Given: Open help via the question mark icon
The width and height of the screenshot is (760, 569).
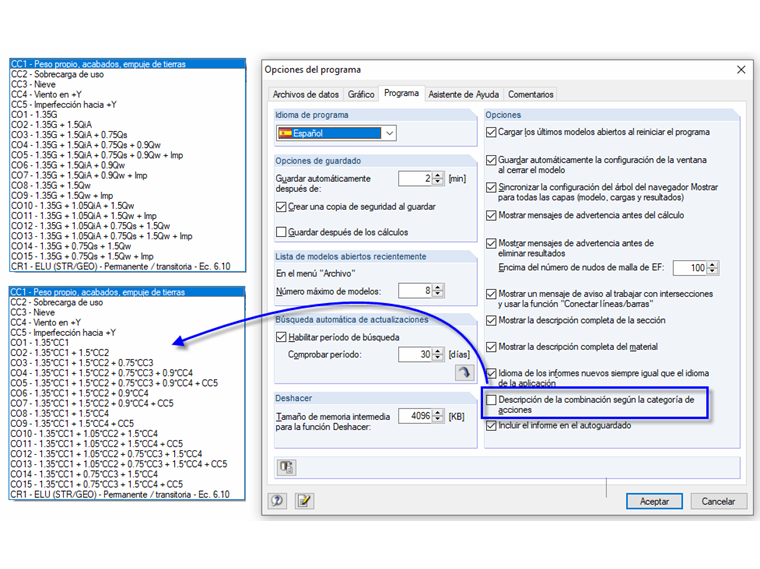Looking at the screenshot, I should pyautogui.click(x=277, y=501).
